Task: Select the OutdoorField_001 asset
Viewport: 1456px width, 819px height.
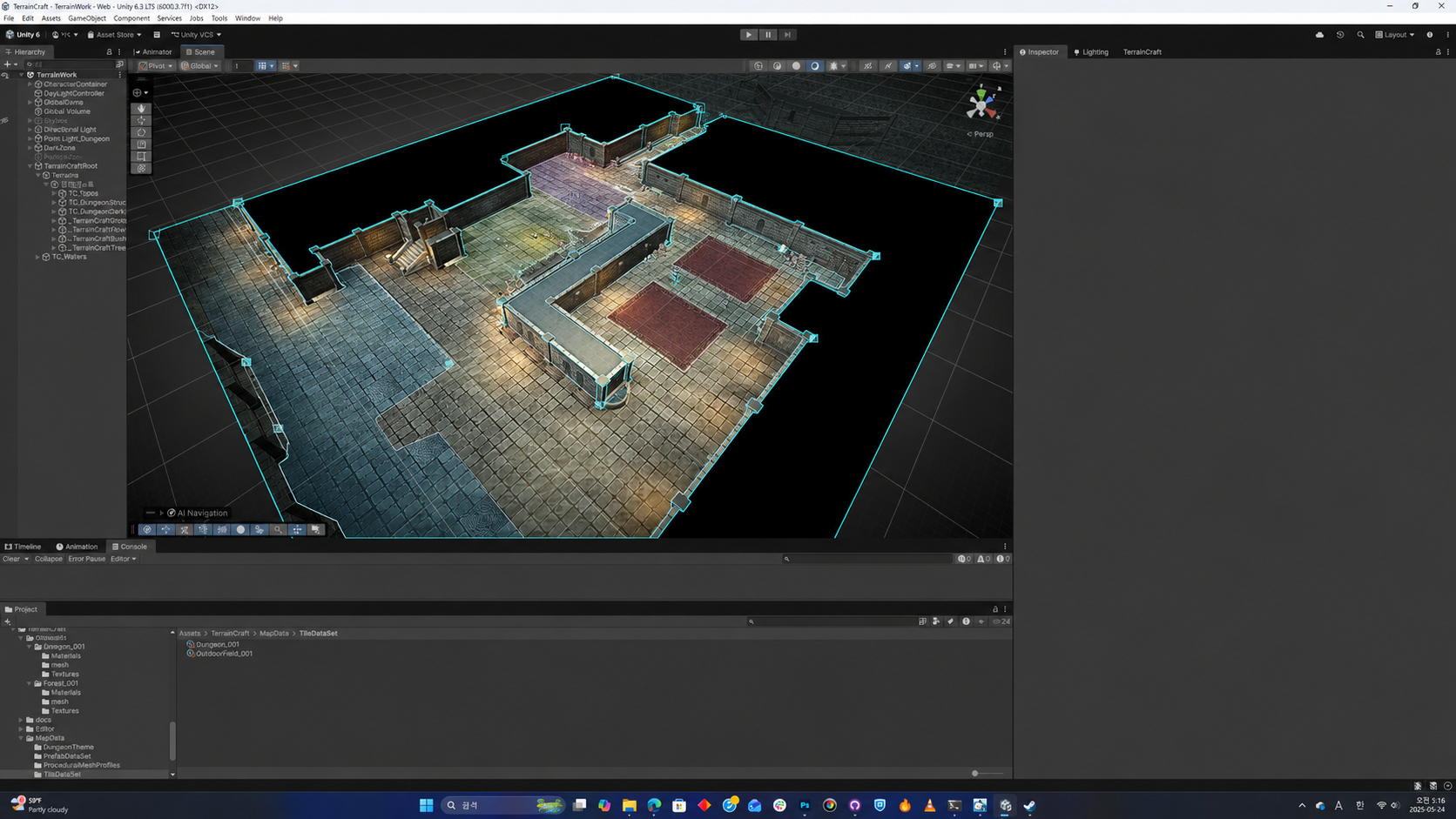Action: point(219,654)
